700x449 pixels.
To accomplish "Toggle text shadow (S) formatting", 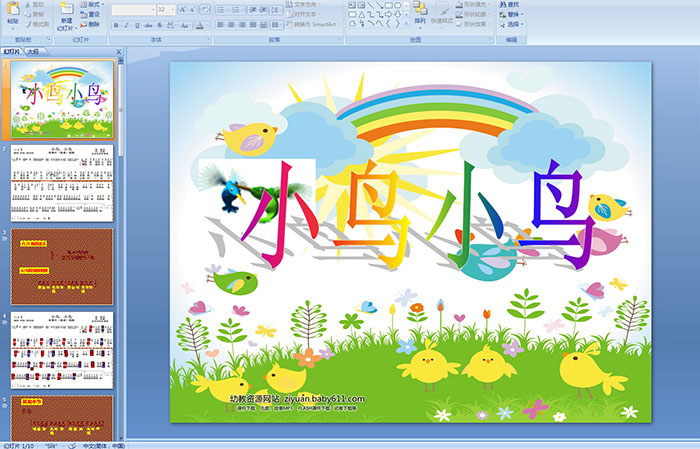I will coord(159,25).
